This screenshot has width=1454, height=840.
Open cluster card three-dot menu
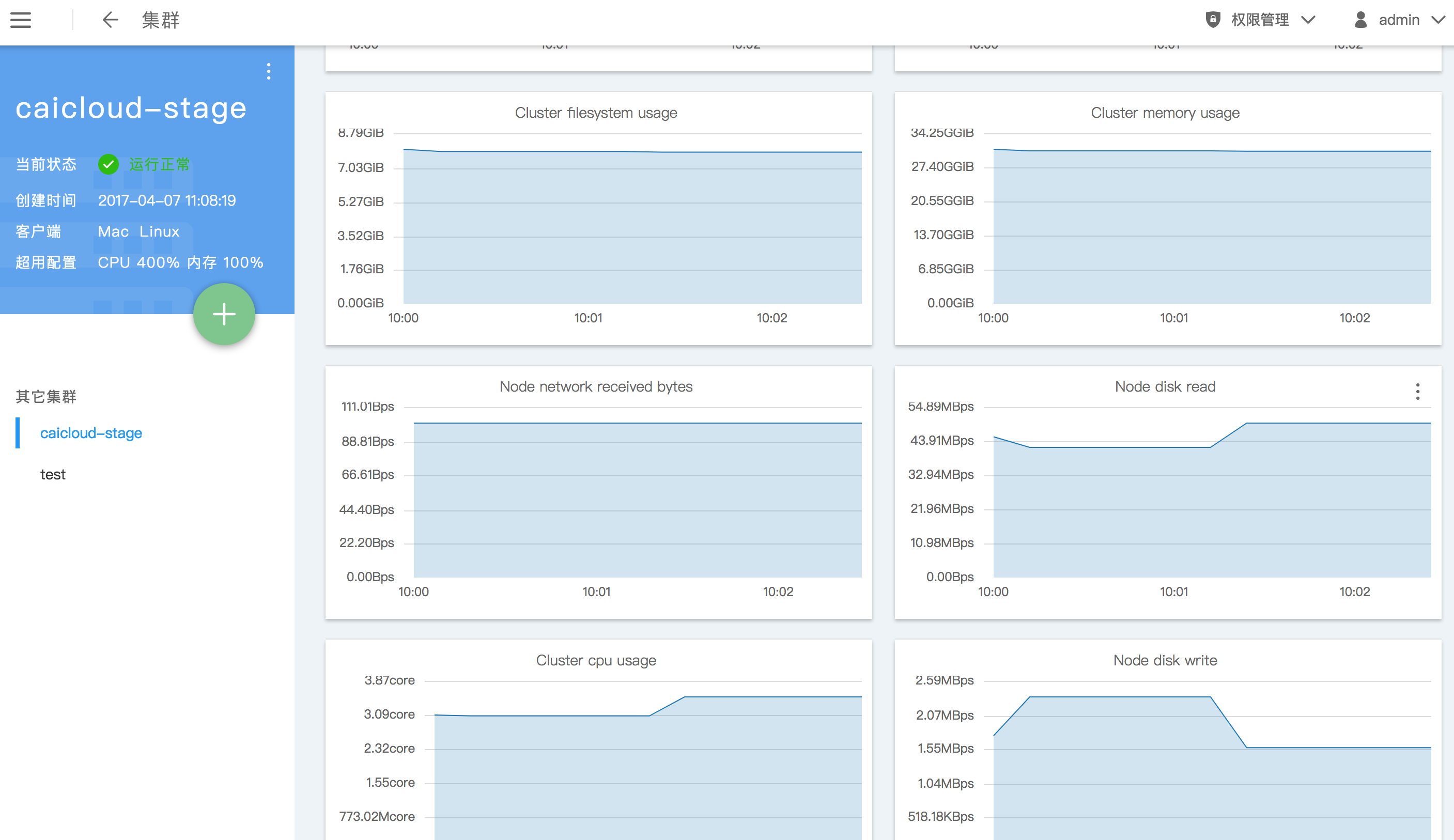pos(268,71)
